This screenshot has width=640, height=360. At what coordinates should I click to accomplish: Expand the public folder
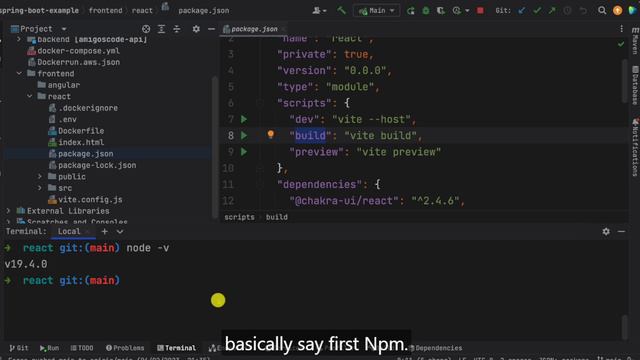click(40, 177)
